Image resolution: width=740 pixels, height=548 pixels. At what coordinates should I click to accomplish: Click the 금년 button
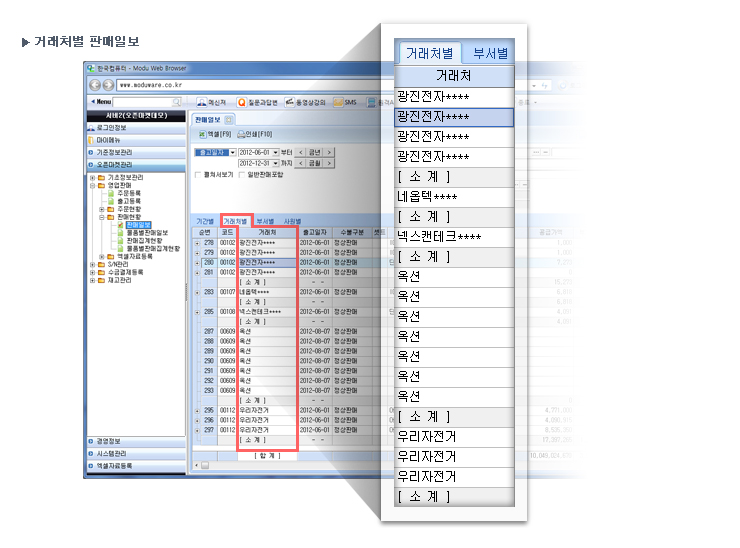[315, 152]
